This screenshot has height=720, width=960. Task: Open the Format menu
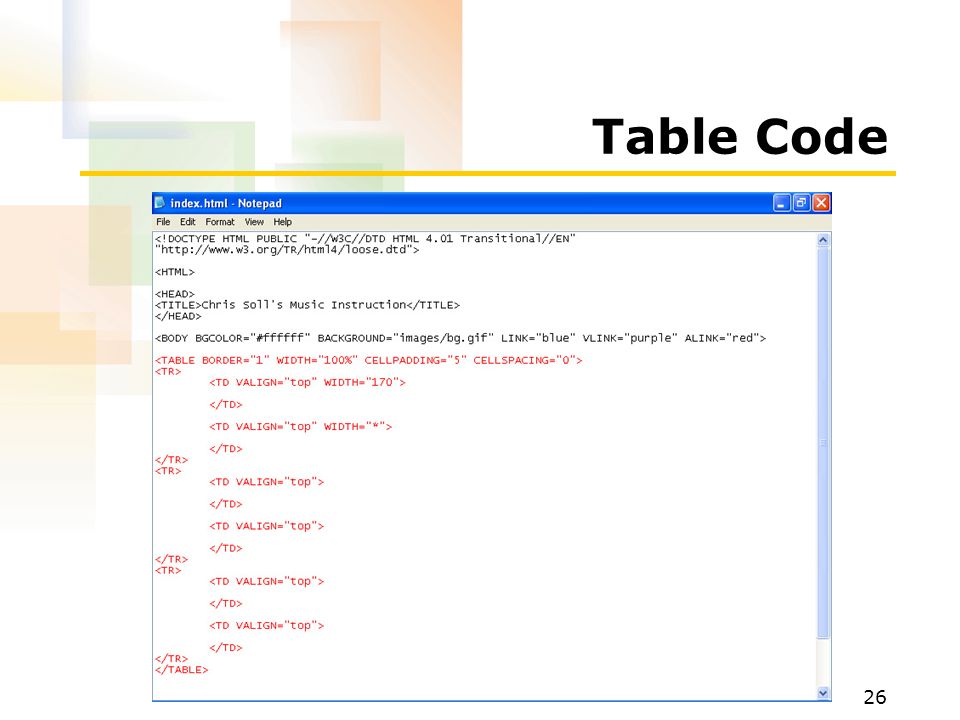click(x=220, y=222)
